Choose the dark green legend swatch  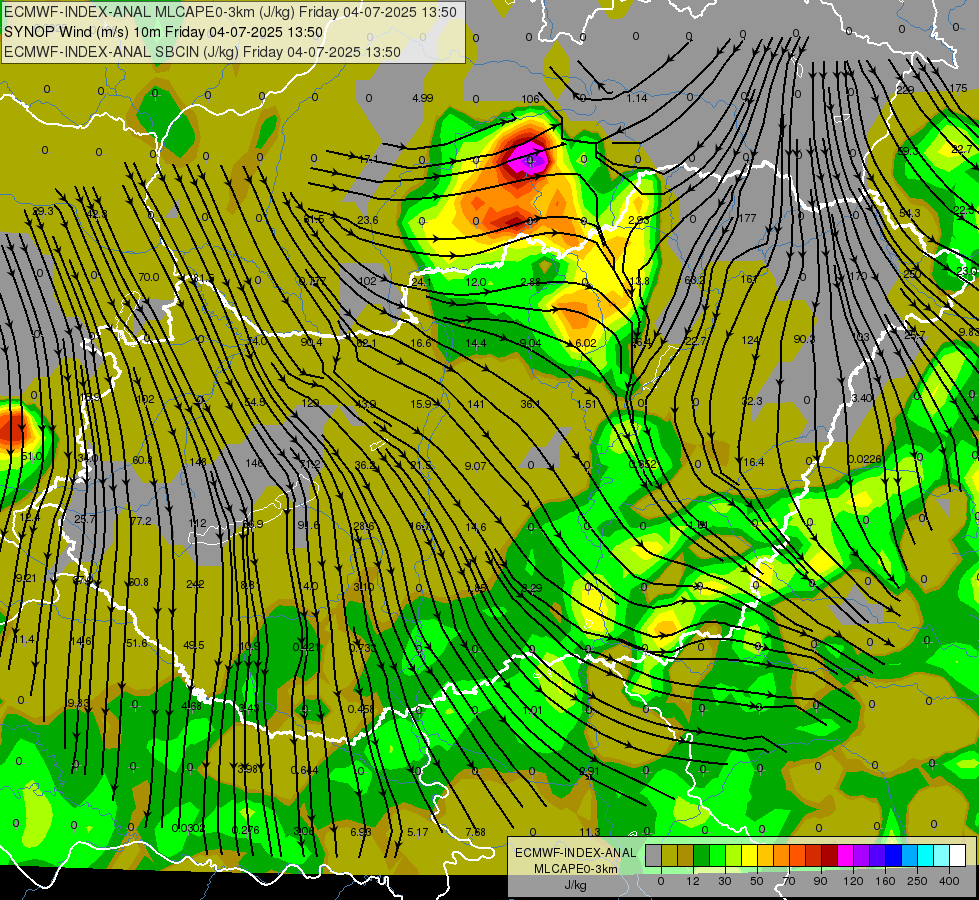pos(702,855)
